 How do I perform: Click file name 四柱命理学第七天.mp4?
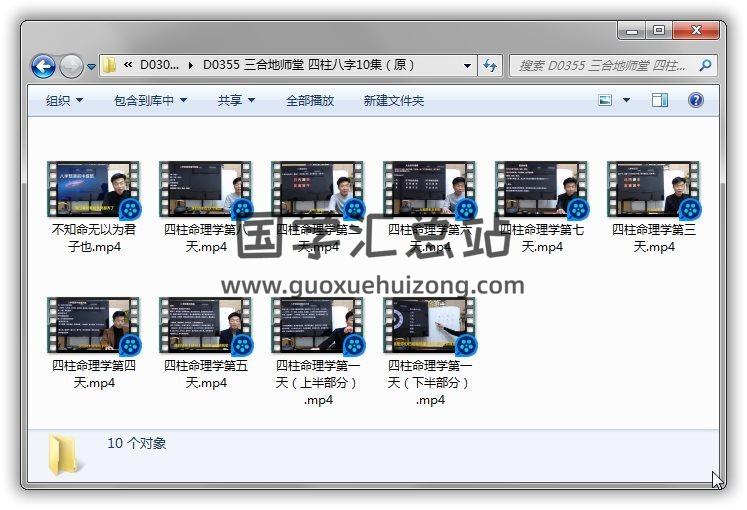point(542,238)
